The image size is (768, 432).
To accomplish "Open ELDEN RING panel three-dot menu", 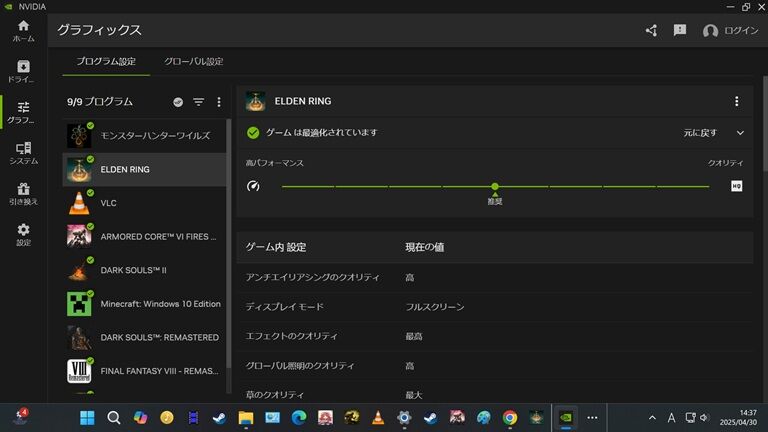I will click(737, 101).
